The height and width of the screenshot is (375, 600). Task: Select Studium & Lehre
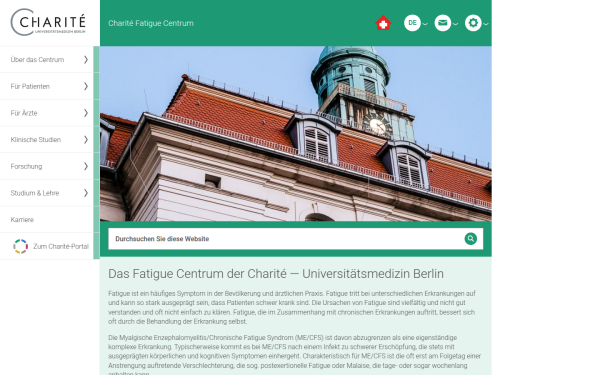pos(34,193)
